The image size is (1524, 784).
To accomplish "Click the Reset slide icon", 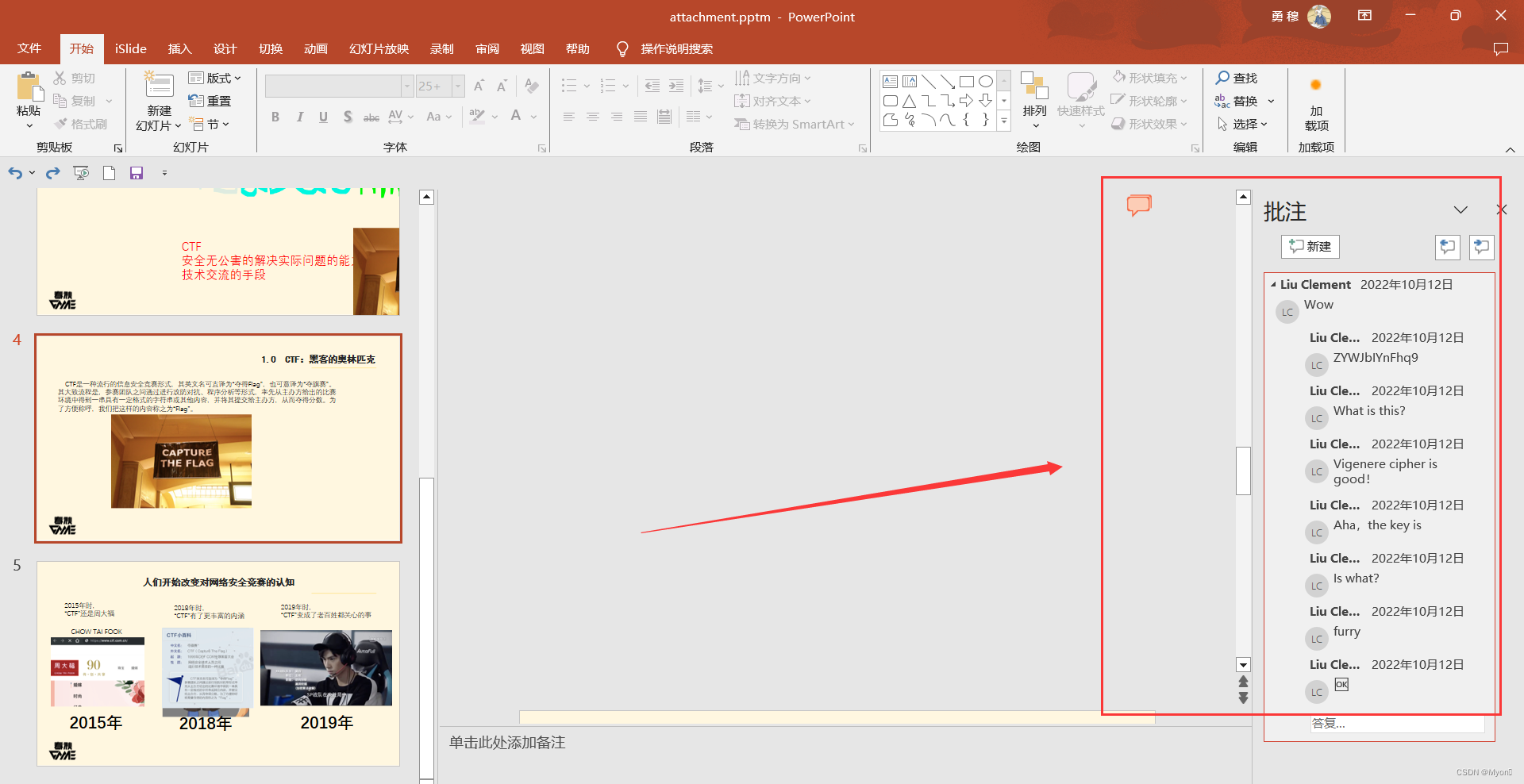I will (196, 101).
